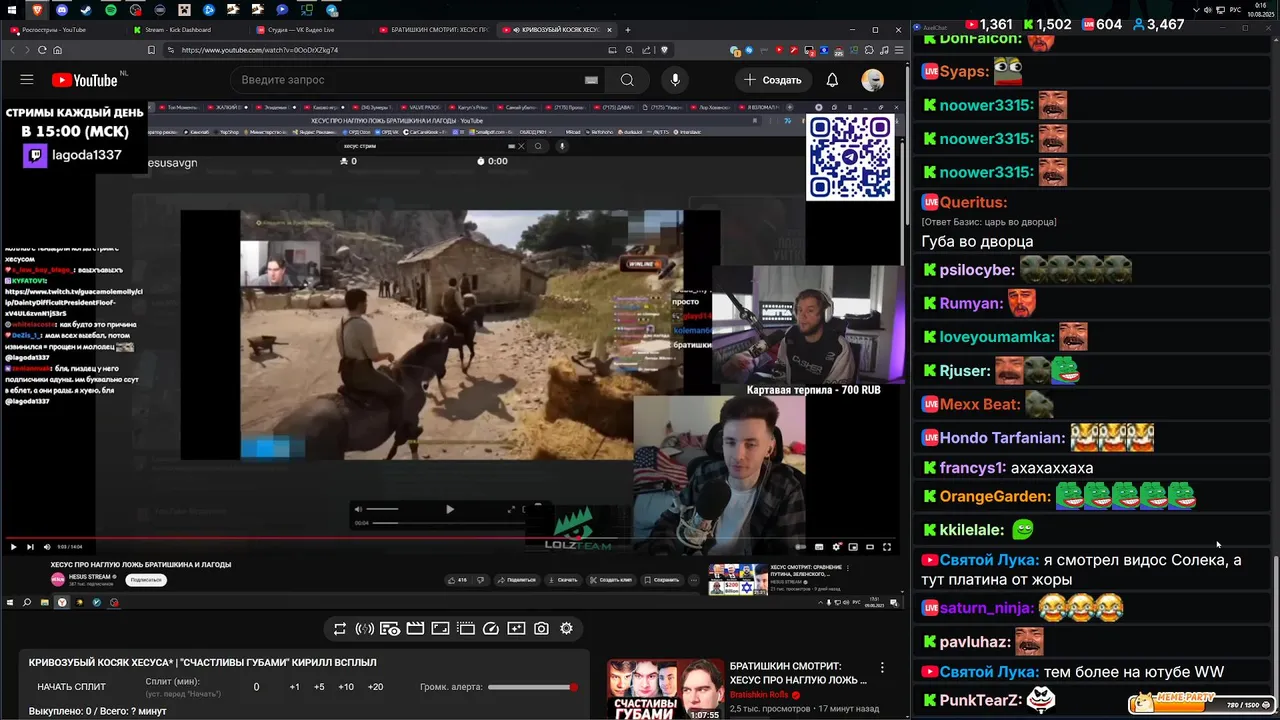Adjust the Громк. алерта volume slider
Image resolution: width=1280 pixels, height=720 pixels.
tap(531, 687)
